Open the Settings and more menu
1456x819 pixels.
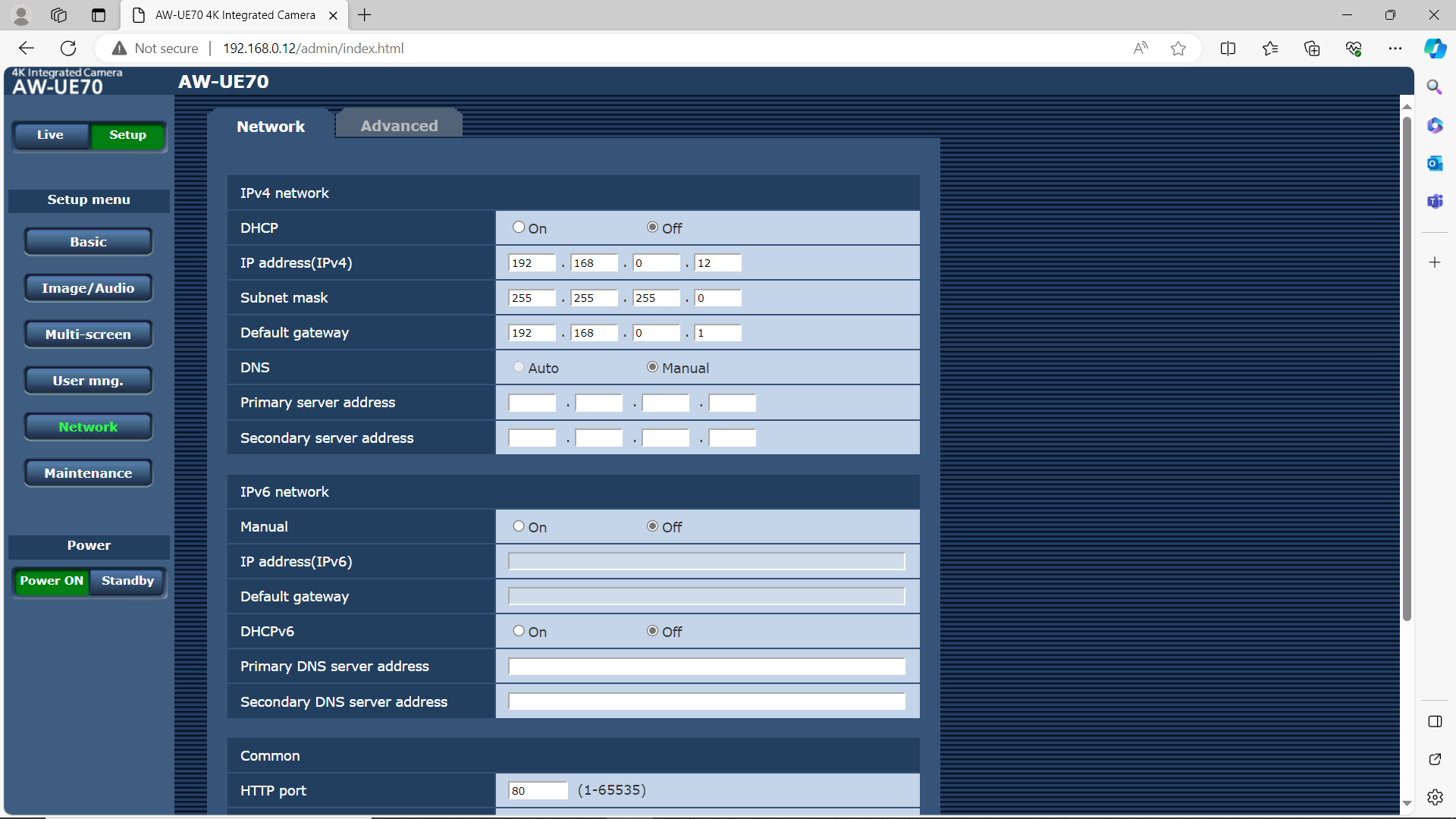(x=1396, y=48)
